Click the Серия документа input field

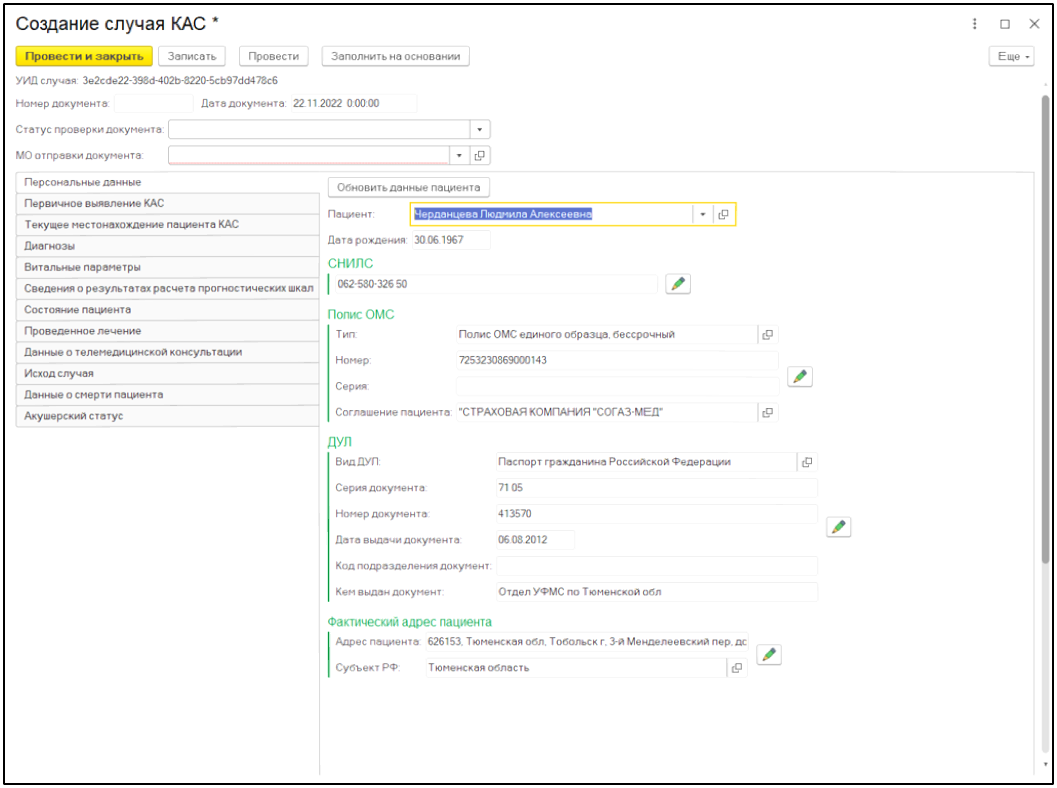pos(656,488)
